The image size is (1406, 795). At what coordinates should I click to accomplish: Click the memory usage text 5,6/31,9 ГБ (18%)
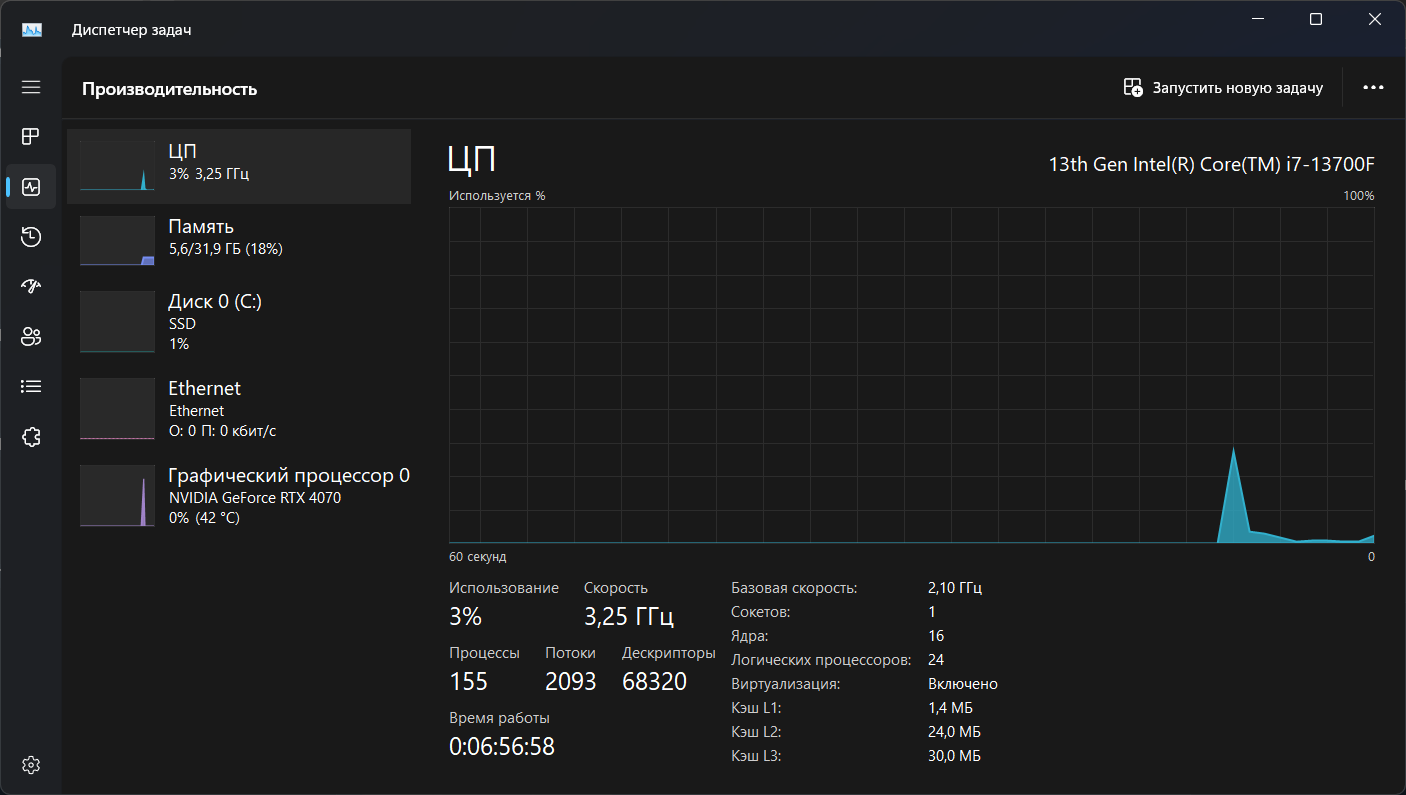click(x=226, y=249)
